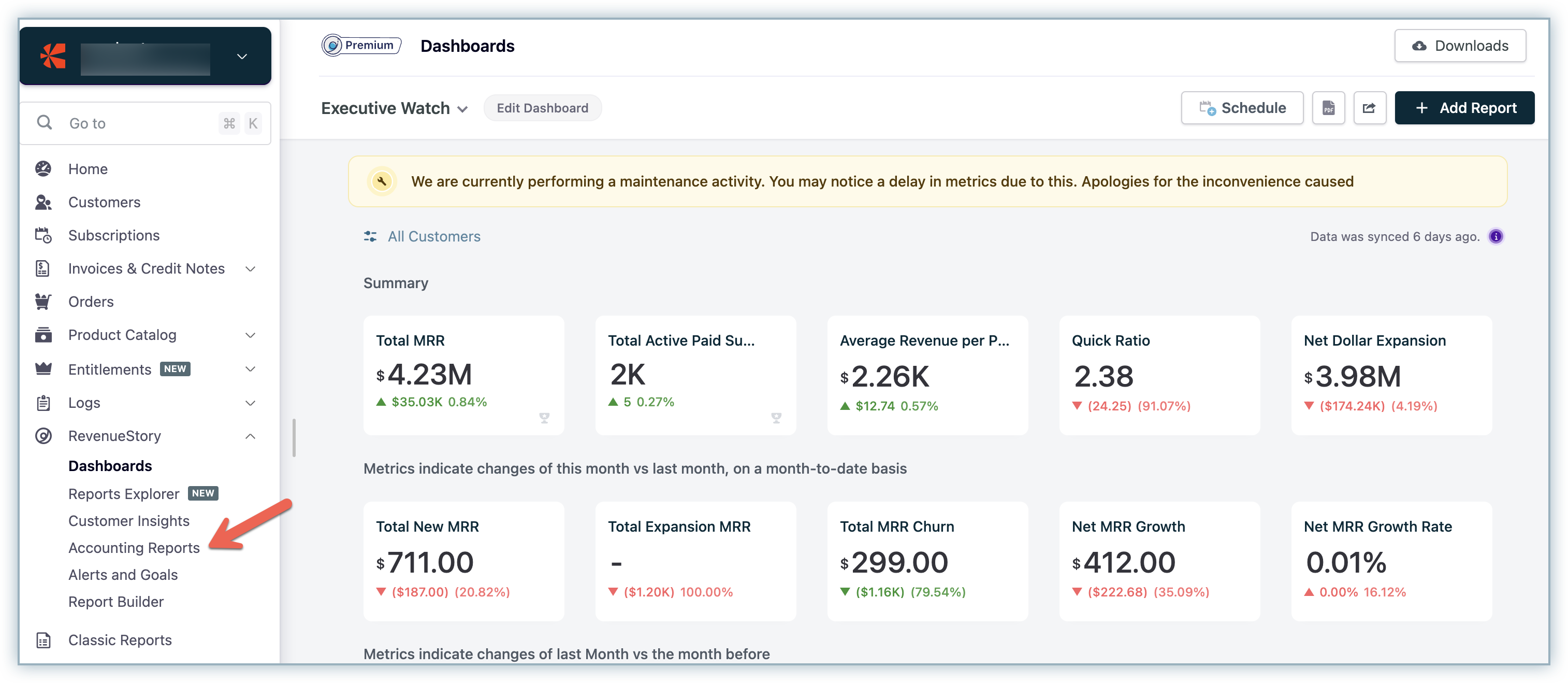This screenshot has width=1568, height=683.
Task: Click the Classic Reports document icon
Action: [x=43, y=640]
